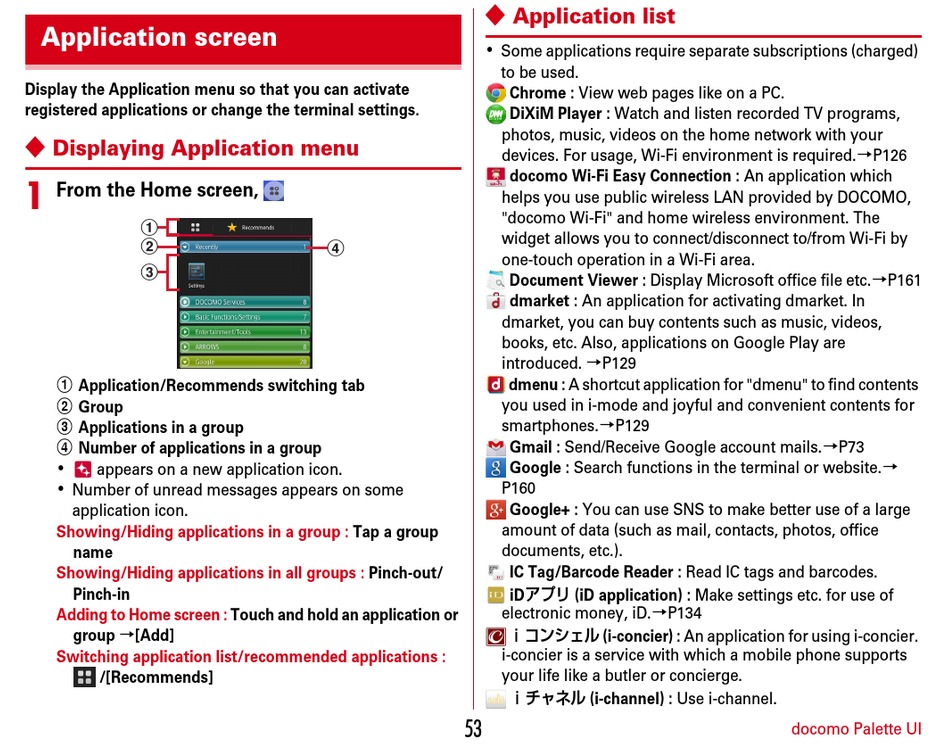Click the Google search icon
Viewport: 950px width, 745px height.
[496, 468]
